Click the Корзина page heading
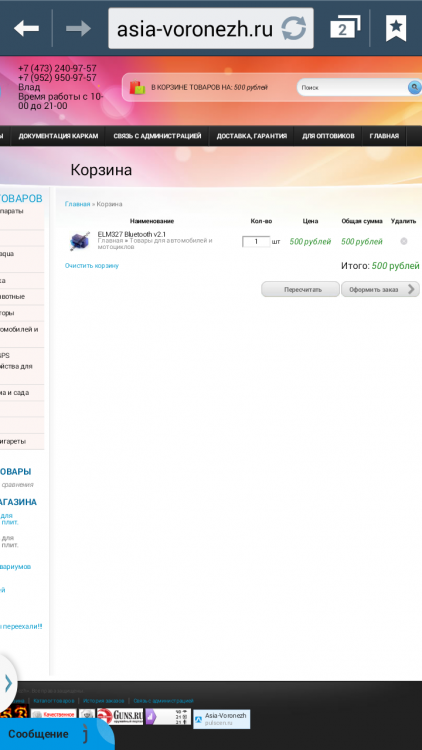422x750 pixels. (x=101, y=170)
